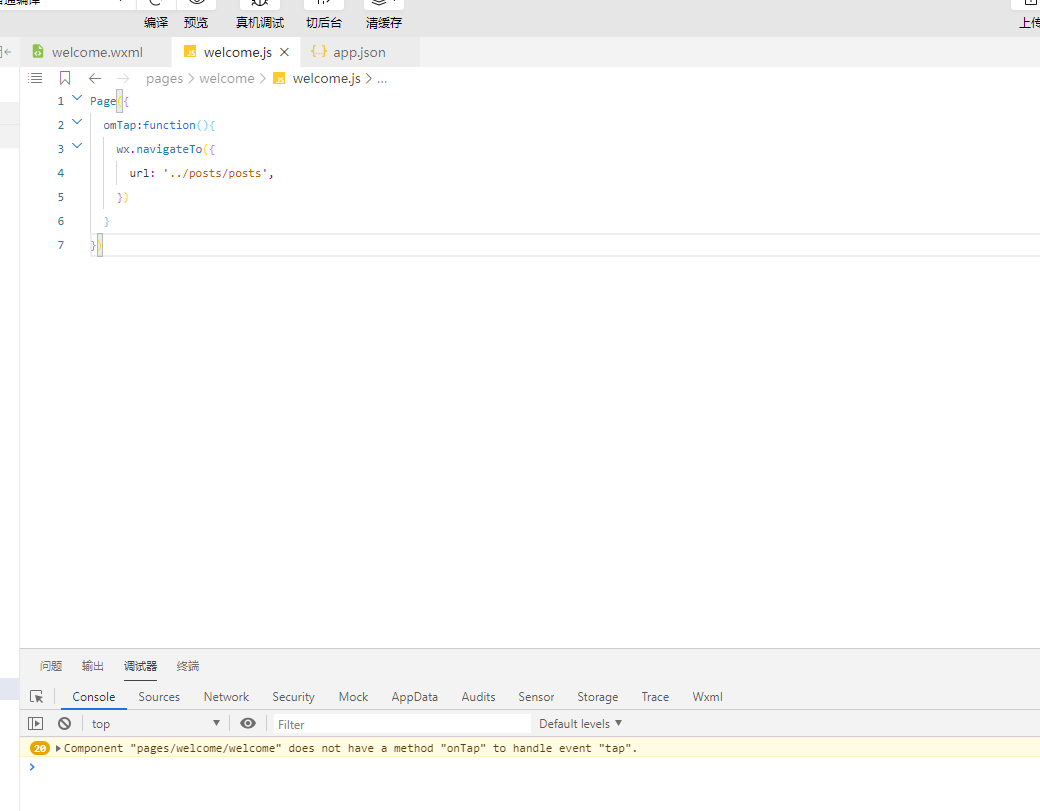Open the Trace devtools tab
The height and width of the screenshot is (811, 1040).
pyautogui.click(x=655, y=697)
